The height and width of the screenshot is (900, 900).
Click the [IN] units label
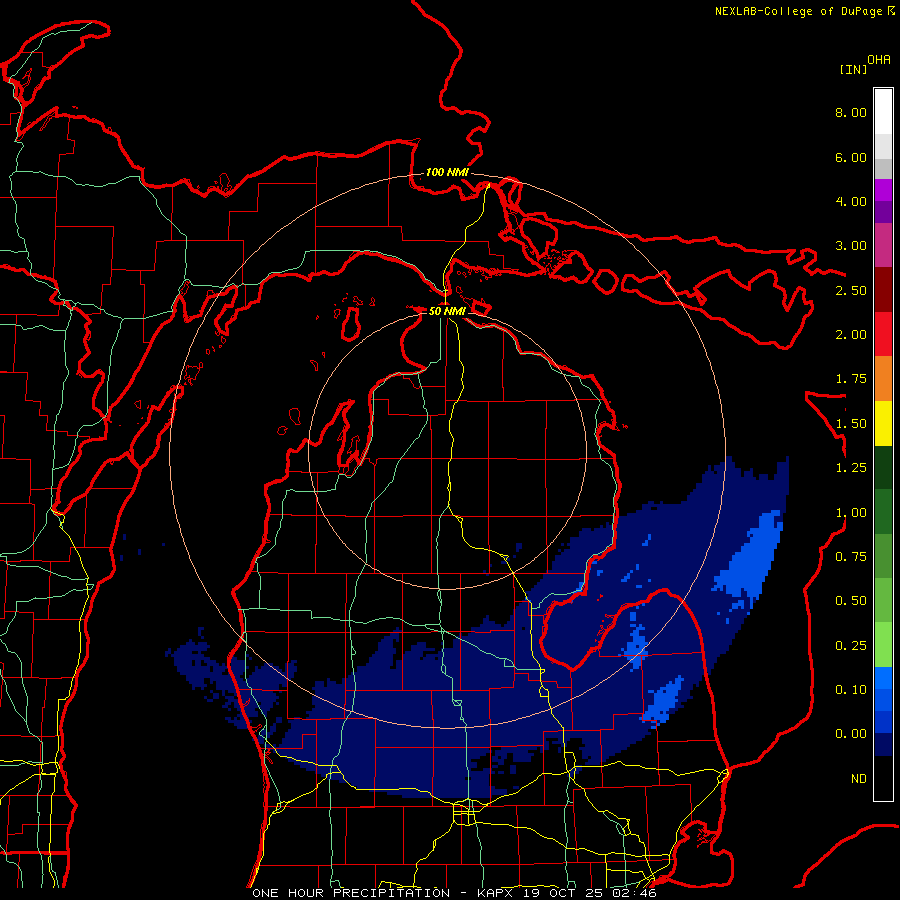pyautogui.click(x=853, y=69)
